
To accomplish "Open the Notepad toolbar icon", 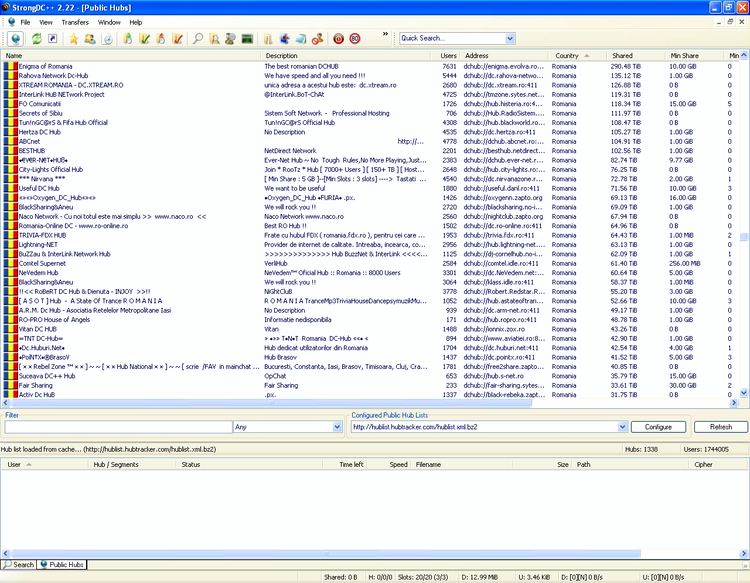I will pyautogui.click(x=301, y=39).
